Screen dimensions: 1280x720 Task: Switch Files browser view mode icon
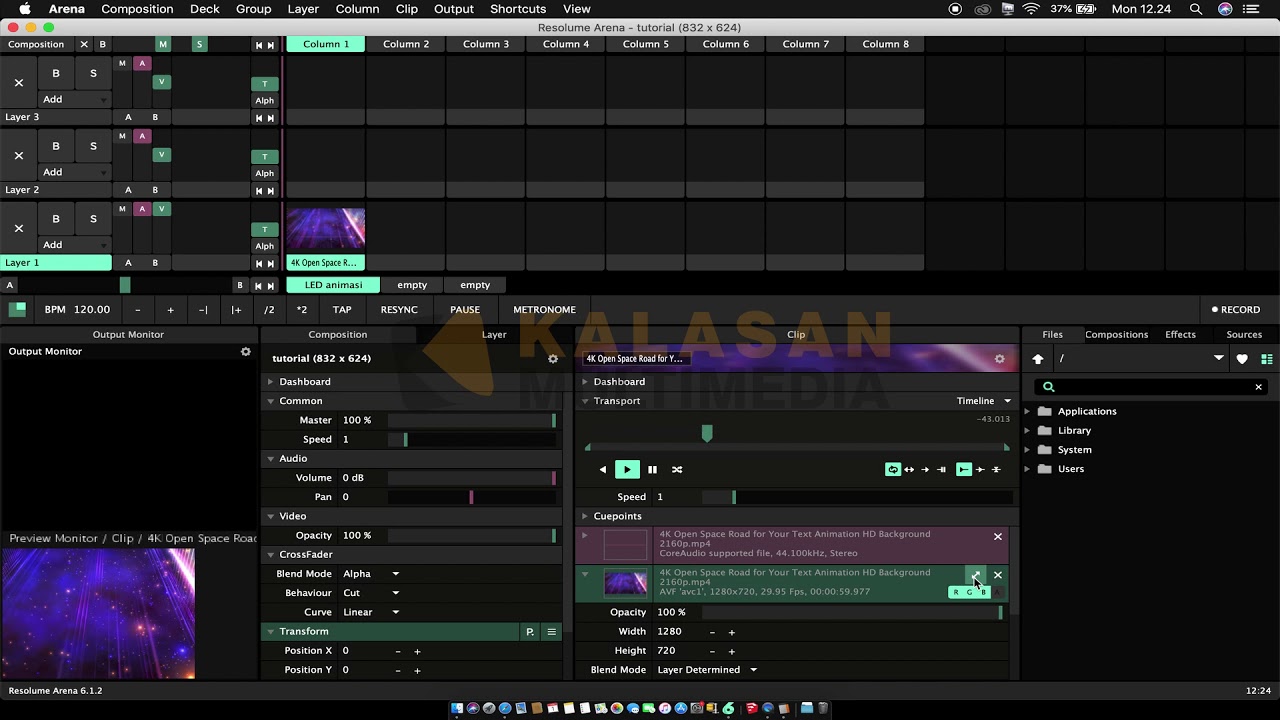pyautogui.click(x=1266, y=359)
